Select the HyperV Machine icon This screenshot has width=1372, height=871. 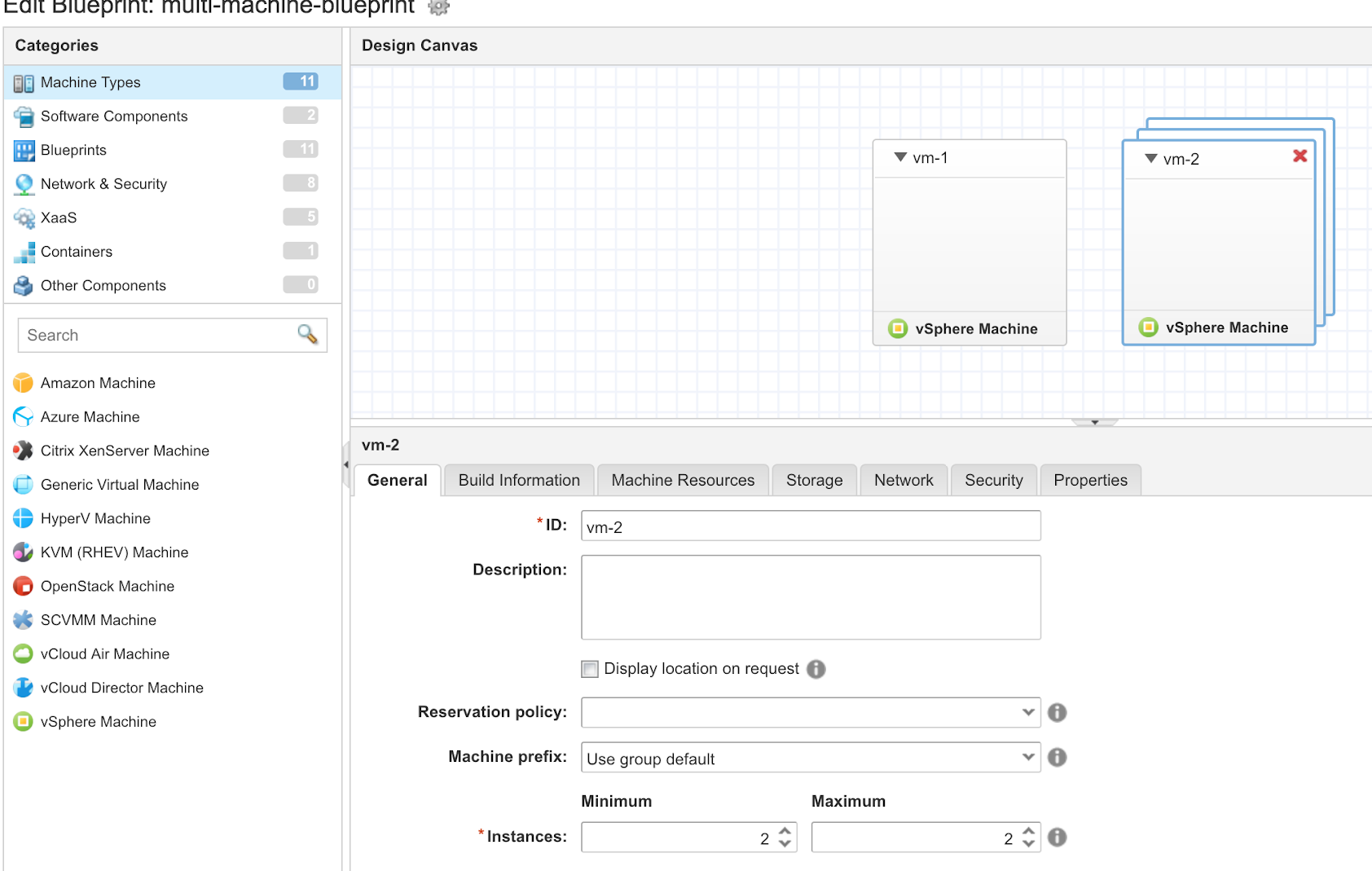(23, 518)
